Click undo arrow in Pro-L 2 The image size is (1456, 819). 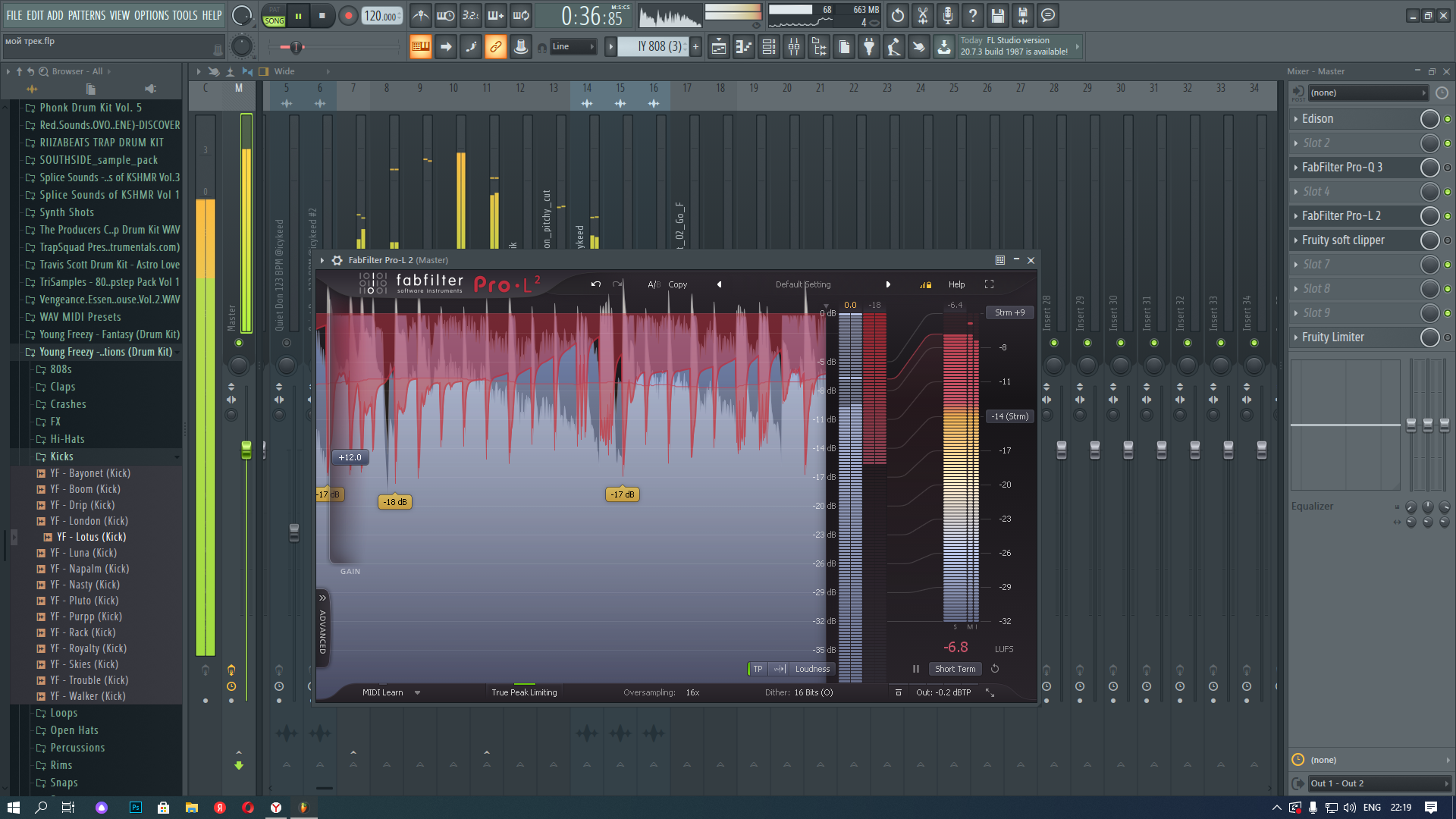[595, 284]
